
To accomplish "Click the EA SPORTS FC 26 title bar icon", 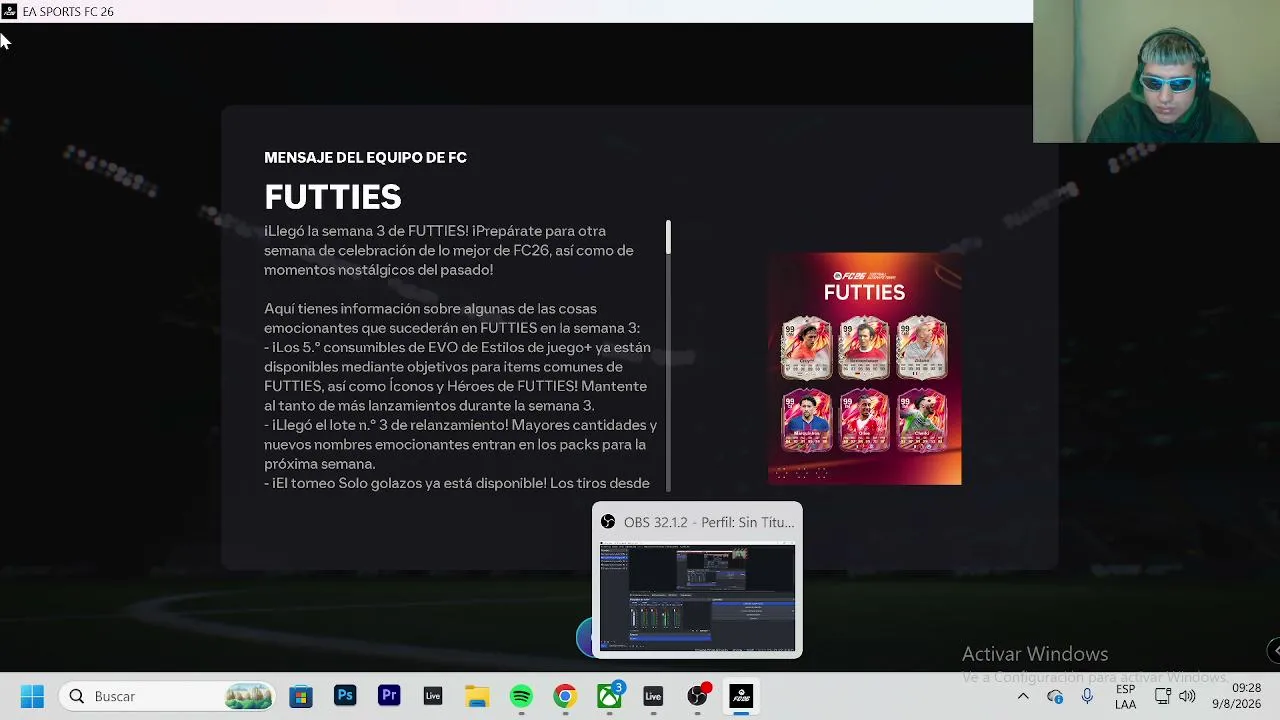I will pyautogui.click(x=9, y=11).
